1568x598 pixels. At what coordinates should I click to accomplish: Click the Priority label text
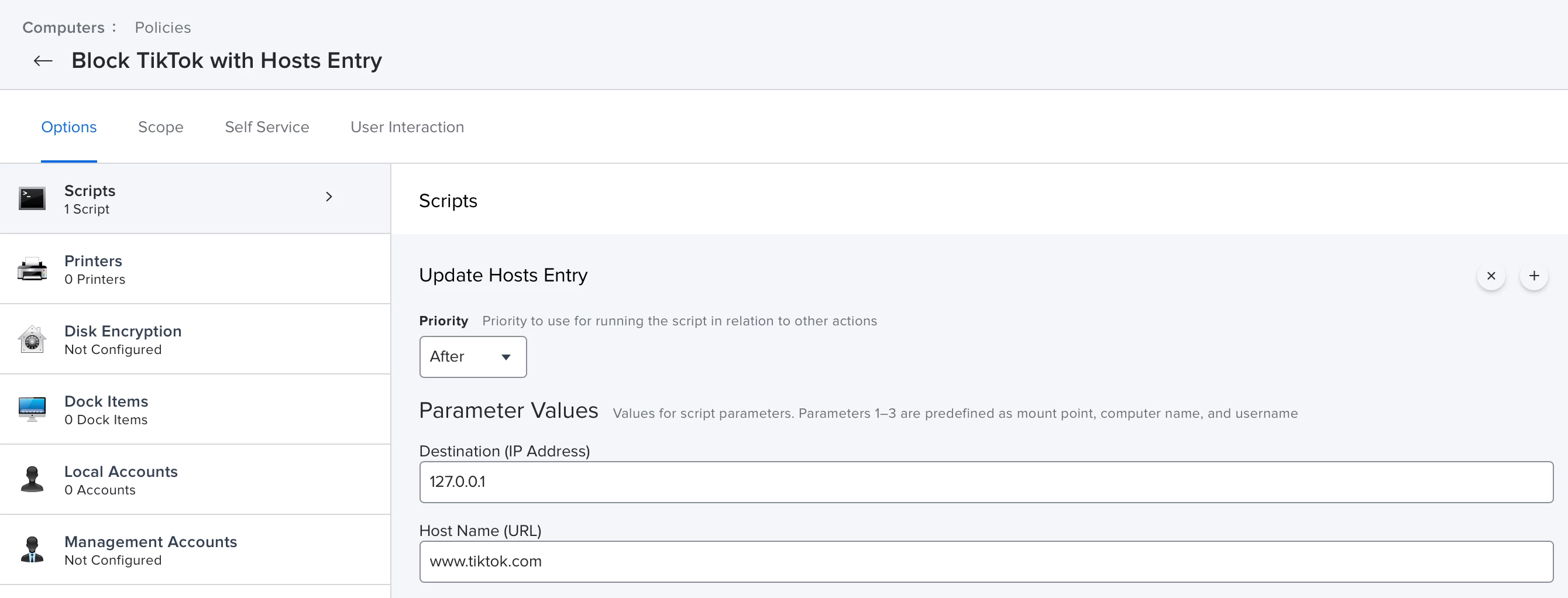click(443, 321)
